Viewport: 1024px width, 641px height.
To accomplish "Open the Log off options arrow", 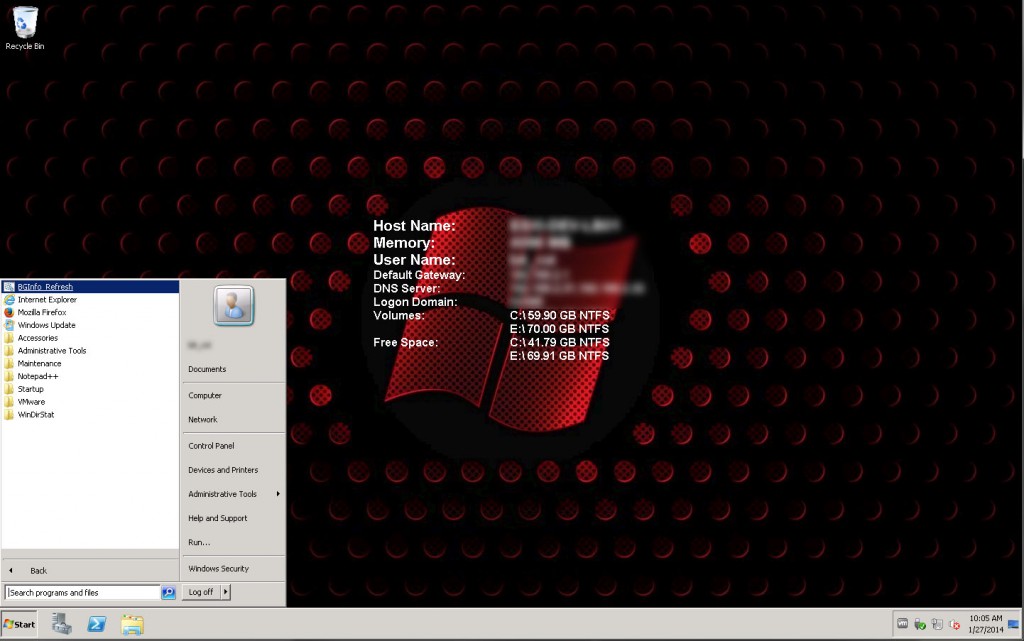I will (x=224, y=591).
